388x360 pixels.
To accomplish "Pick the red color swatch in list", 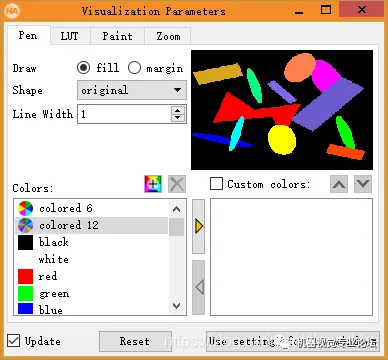I will [25, 277].
